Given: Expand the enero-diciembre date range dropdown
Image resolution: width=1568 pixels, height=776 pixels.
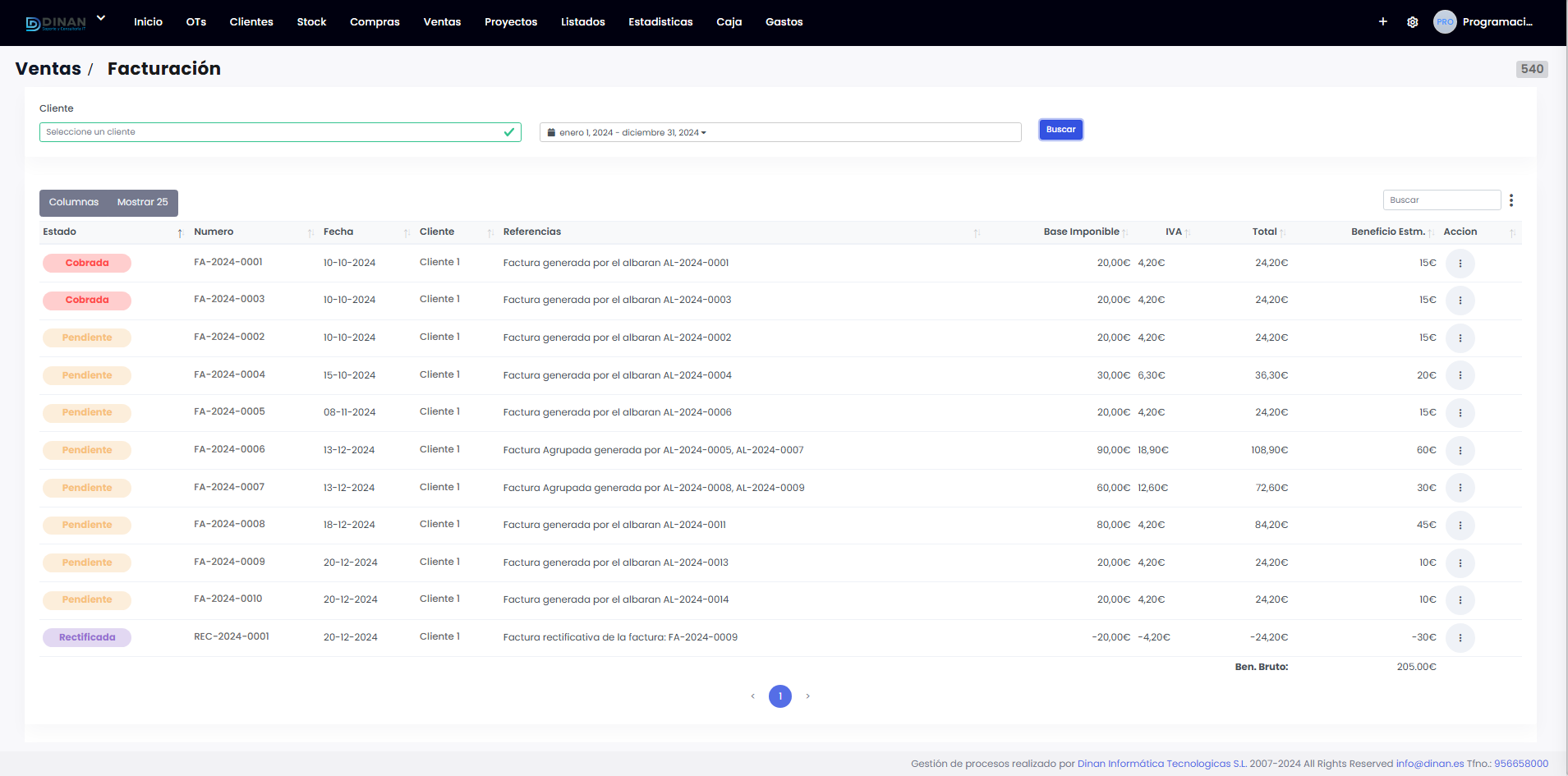Looking at the screenshot, I should point(705,132).
